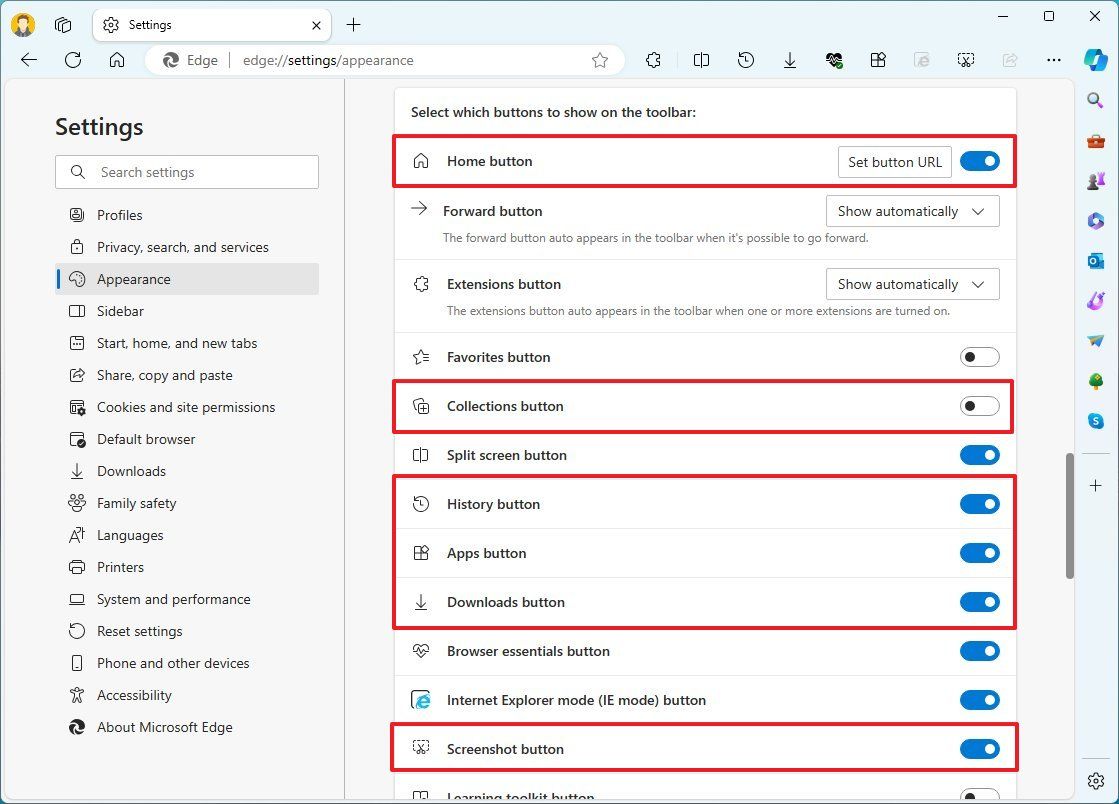Turn off the Screenshot button toggle

click(979, 748)
